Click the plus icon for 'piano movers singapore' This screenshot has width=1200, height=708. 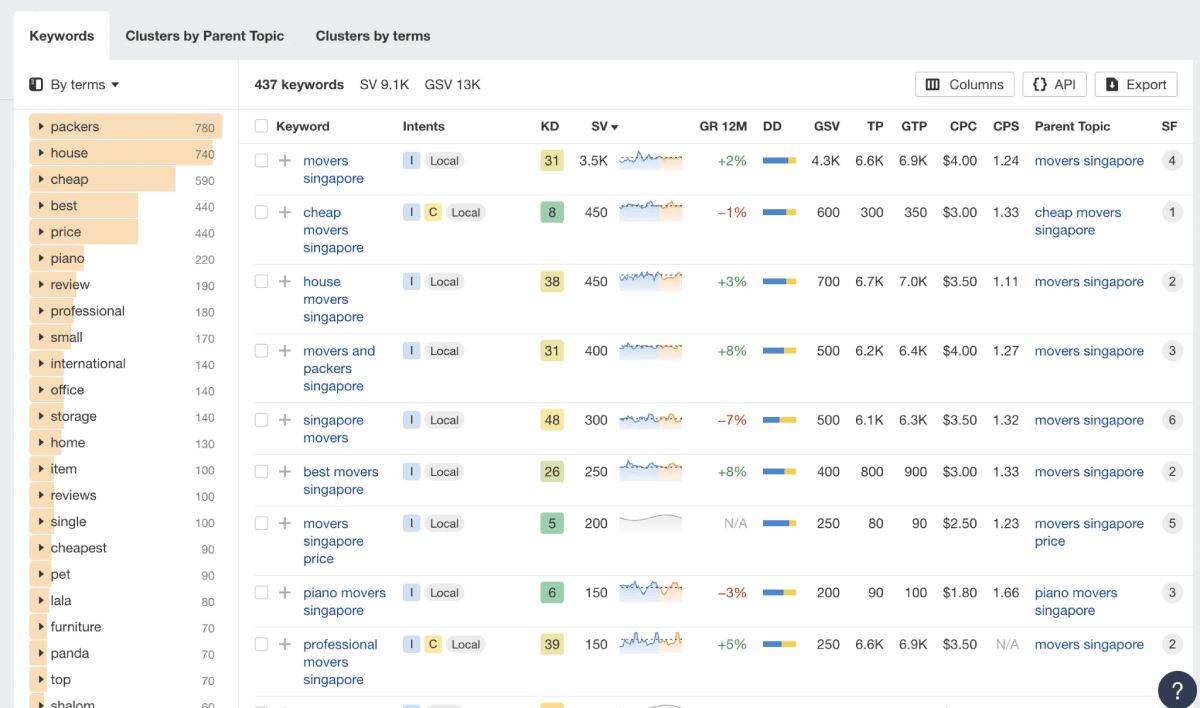coord(285,593)
